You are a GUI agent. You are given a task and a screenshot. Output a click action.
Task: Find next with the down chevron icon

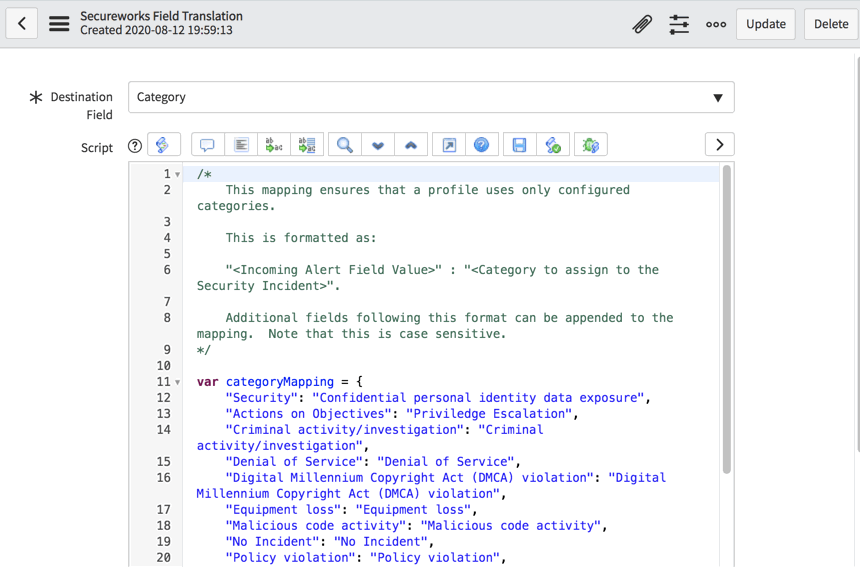pos(378,145)
